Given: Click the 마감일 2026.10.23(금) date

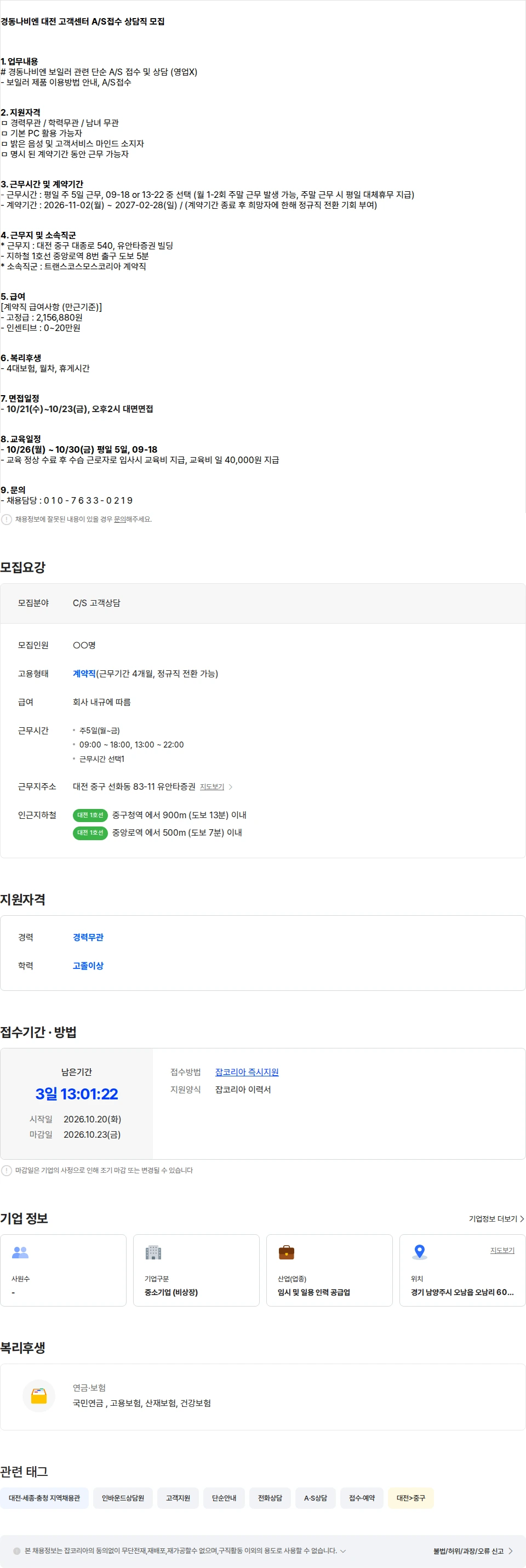Looking at the screenshot, I should tap(92, 1134).
